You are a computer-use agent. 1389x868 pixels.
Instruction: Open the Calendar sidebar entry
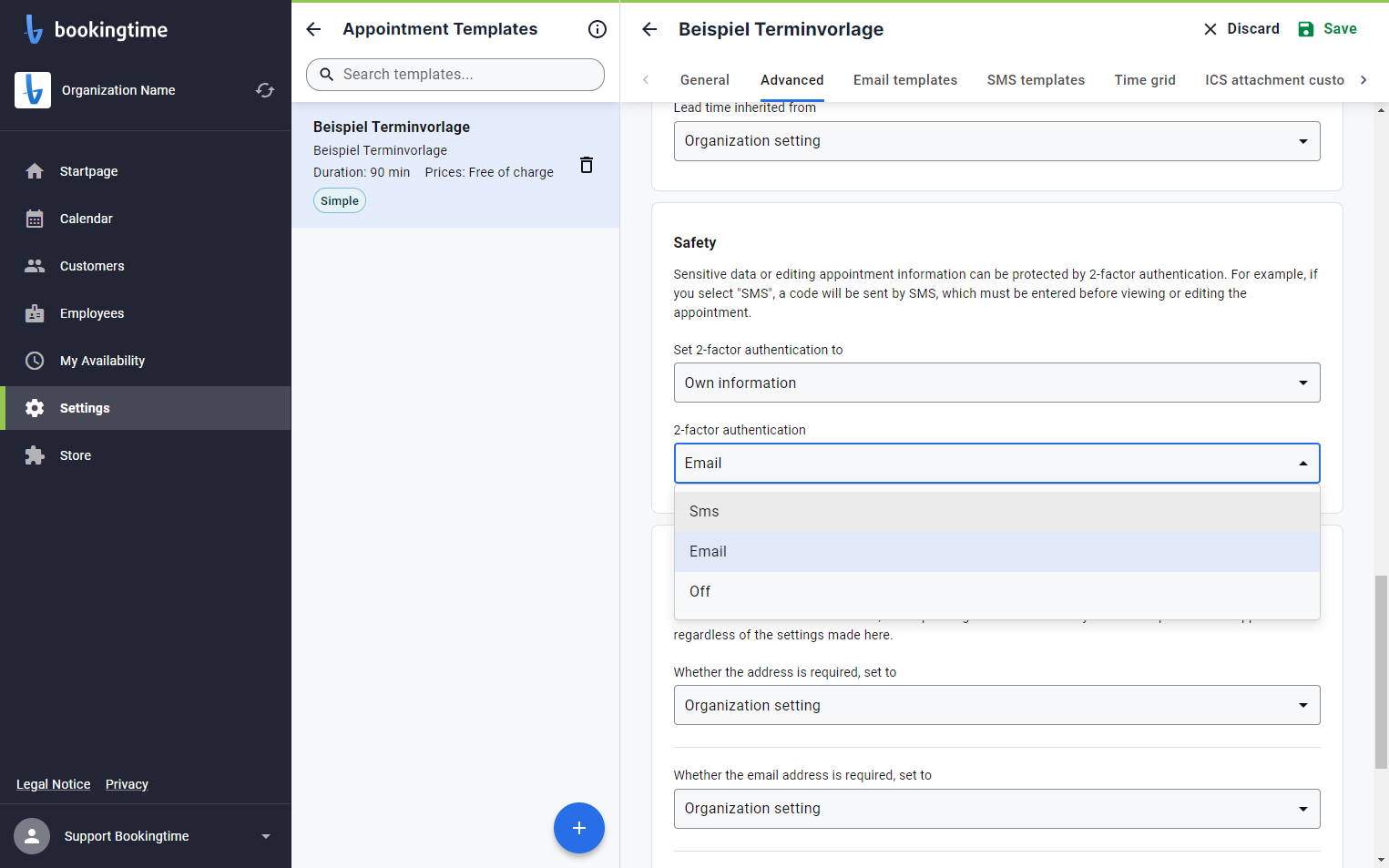click(x=146, y=219)
